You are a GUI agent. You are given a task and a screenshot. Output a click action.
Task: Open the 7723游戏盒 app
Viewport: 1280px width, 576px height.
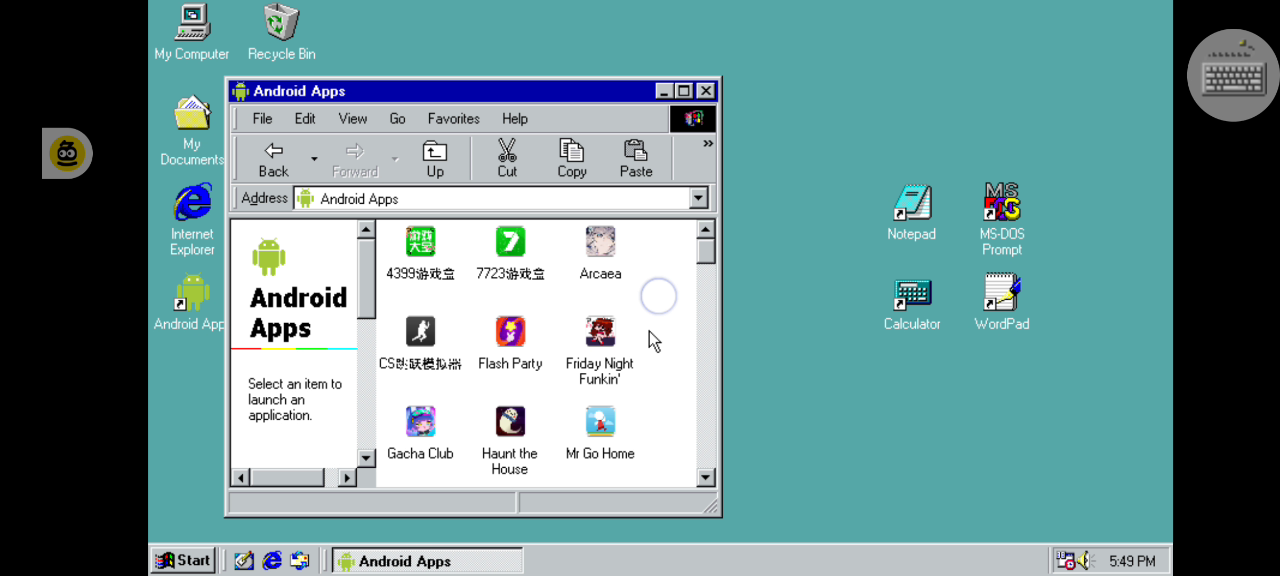point(509,241)
